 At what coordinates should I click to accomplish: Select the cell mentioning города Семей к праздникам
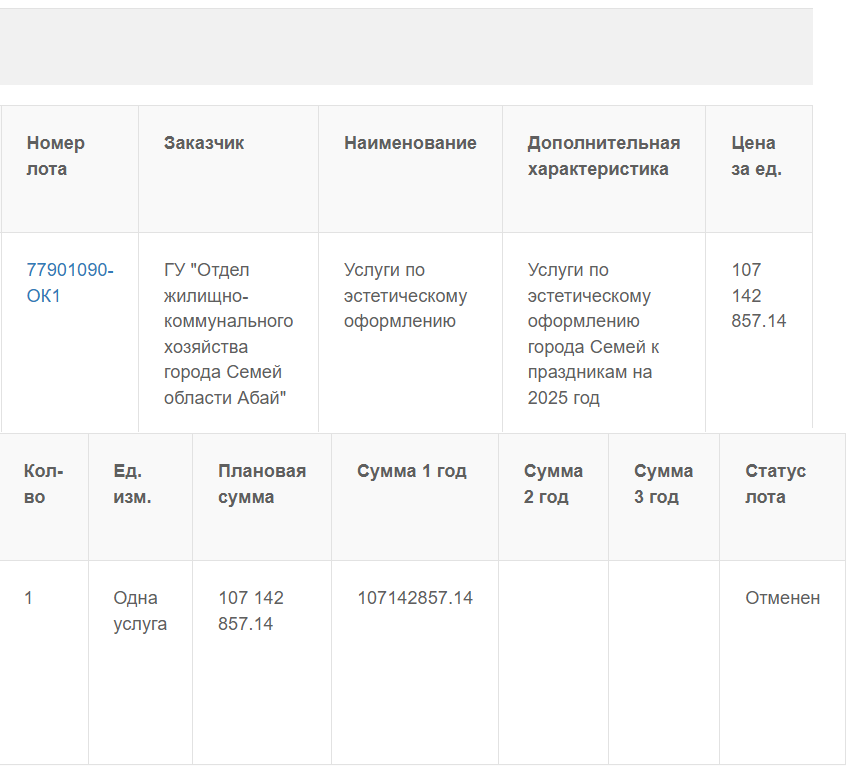click(x=604, y=333)
